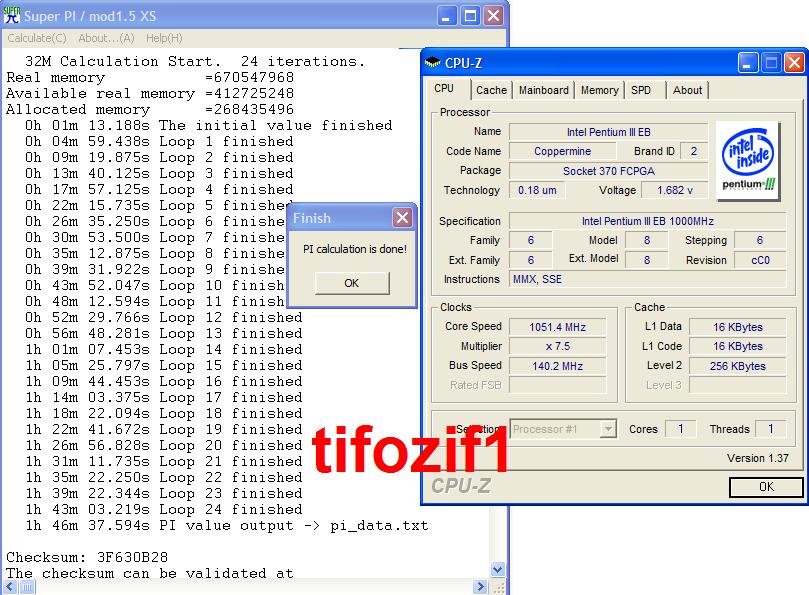This screenshot has width=809, height=595.
Task: Click the horizontal scrollbar left arrow in Super PI
Action: [x=11, y=587]
